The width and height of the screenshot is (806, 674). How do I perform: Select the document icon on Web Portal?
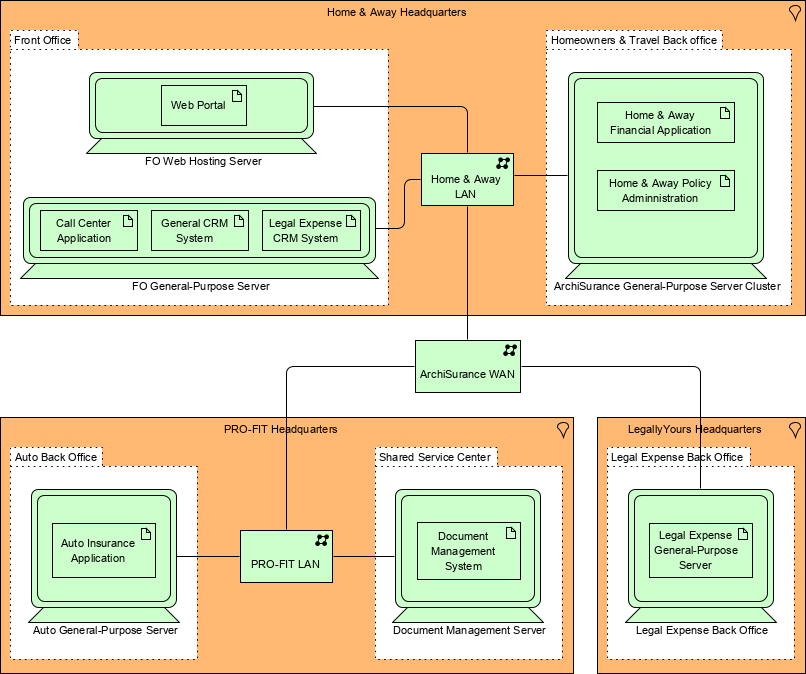pos(237,95)
